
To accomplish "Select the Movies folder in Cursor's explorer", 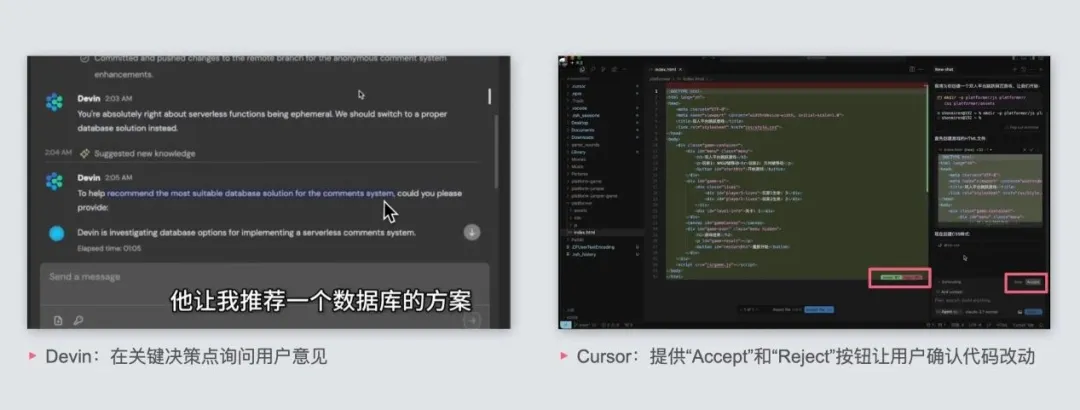I will (x=580, y=159).
